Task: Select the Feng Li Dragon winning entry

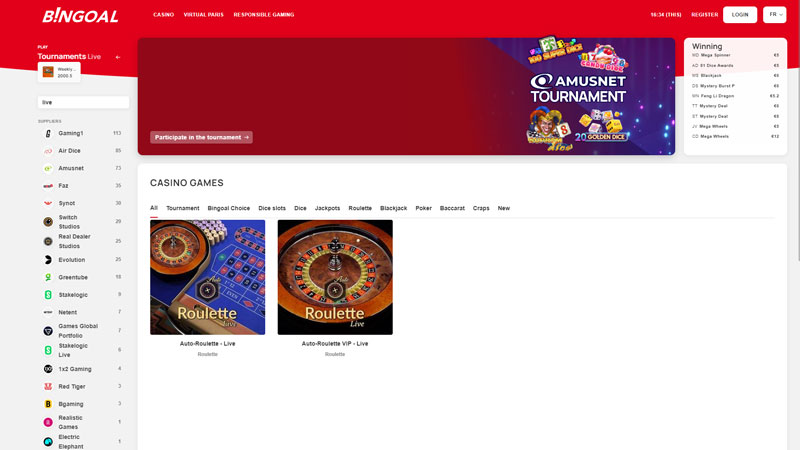Action: (x=735, y=96)
